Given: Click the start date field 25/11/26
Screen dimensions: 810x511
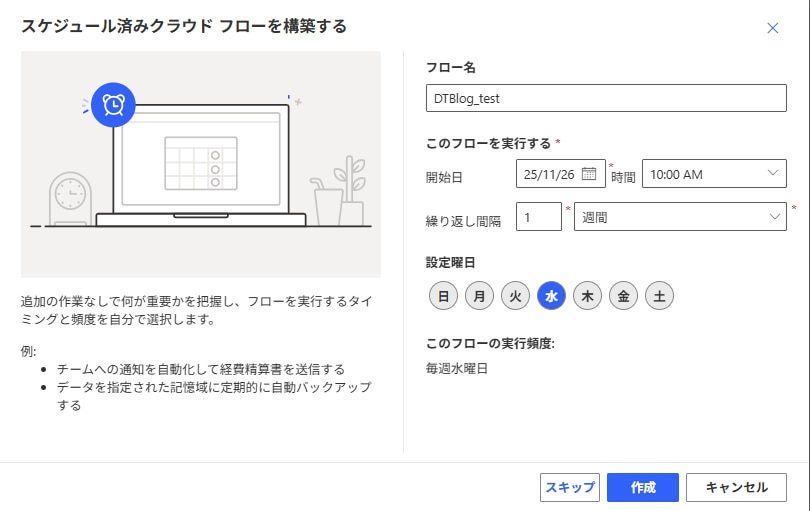Looking at the screenshot, I should point(550,174).
